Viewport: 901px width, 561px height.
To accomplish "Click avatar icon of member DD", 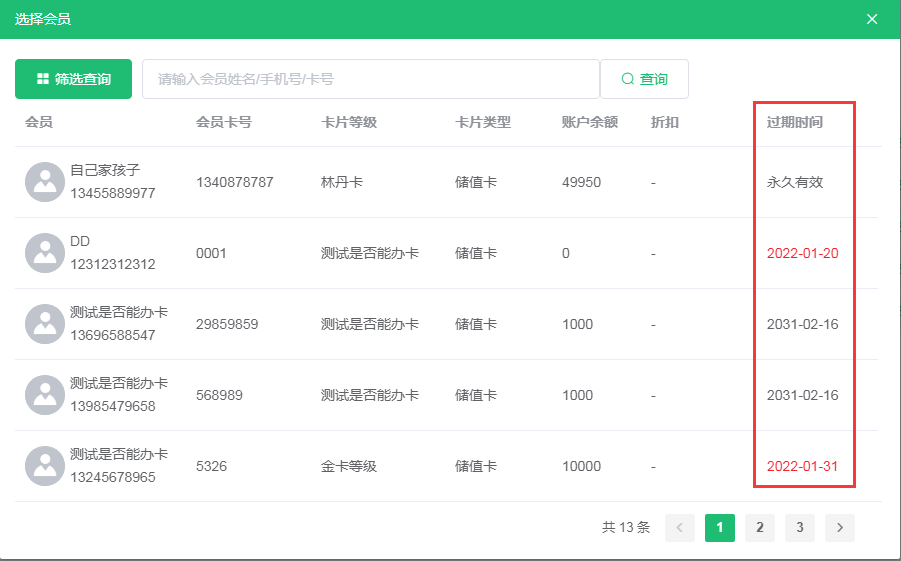I will point(45,253).
